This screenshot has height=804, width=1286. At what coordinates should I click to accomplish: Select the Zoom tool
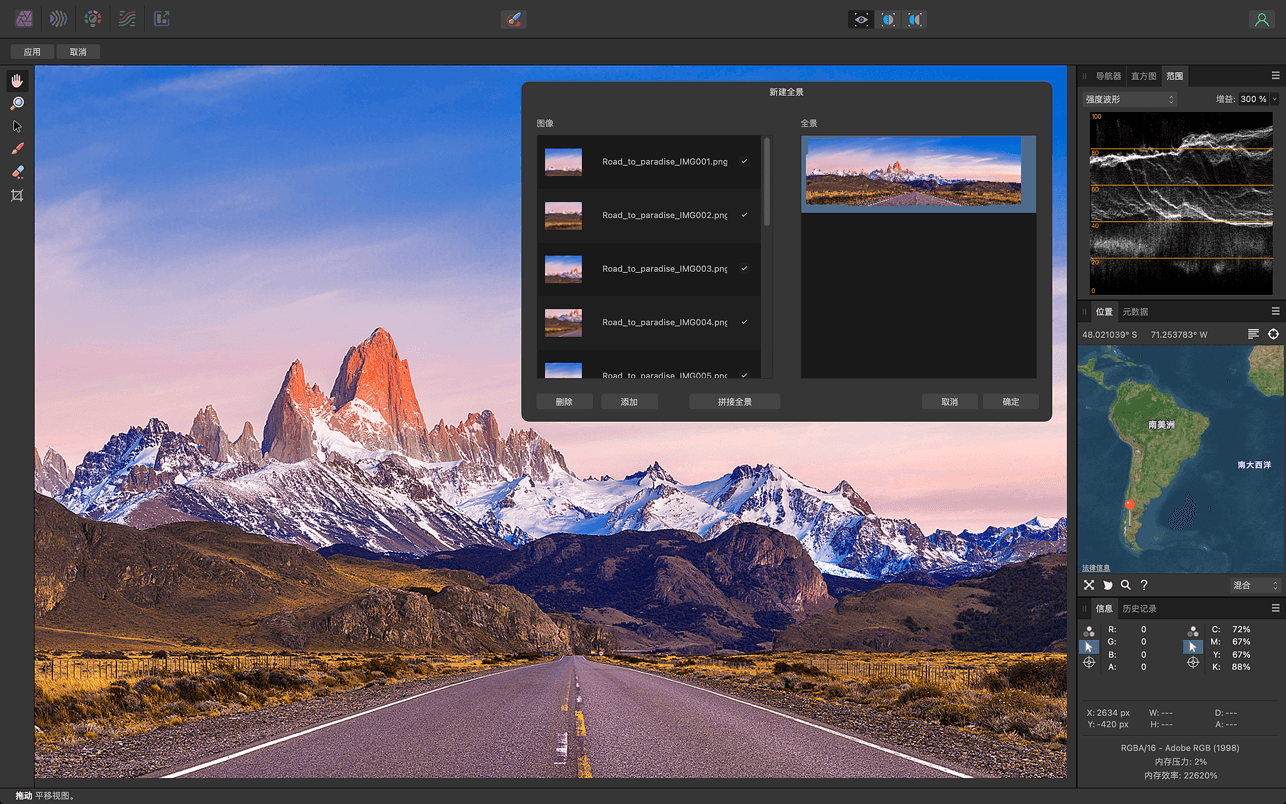click(x=16, y=103)
